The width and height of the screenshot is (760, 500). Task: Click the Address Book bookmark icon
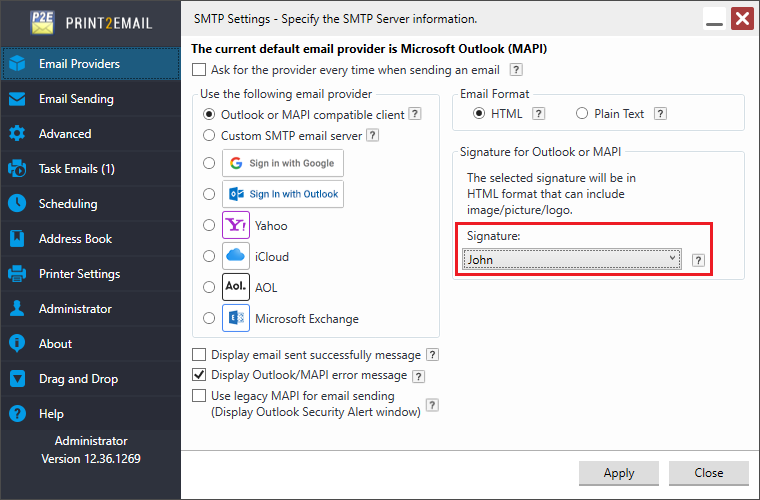tap(17, 238)
